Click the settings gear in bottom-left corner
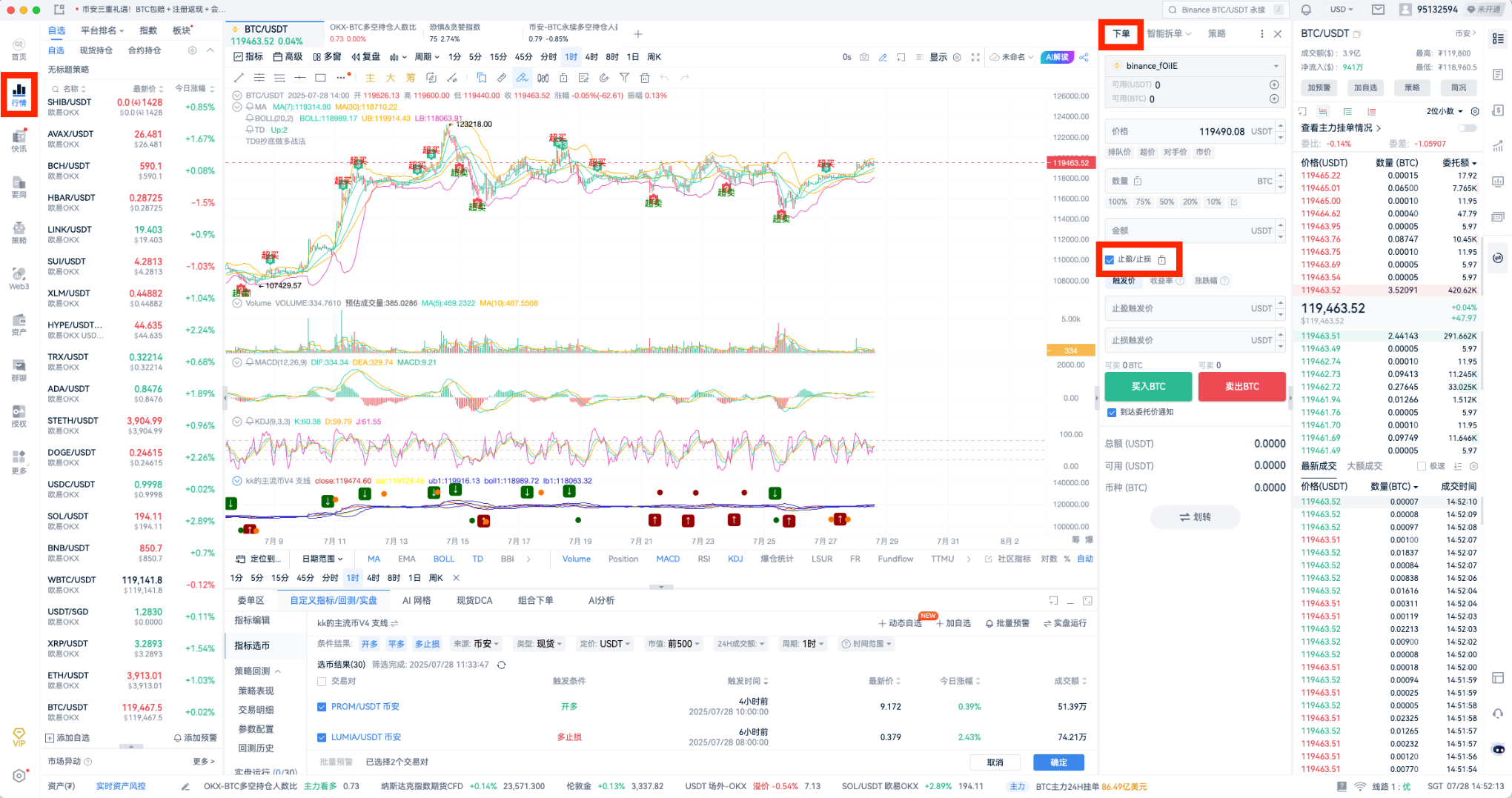Screen dimensions: 1512x798 [x=19, y=776]
